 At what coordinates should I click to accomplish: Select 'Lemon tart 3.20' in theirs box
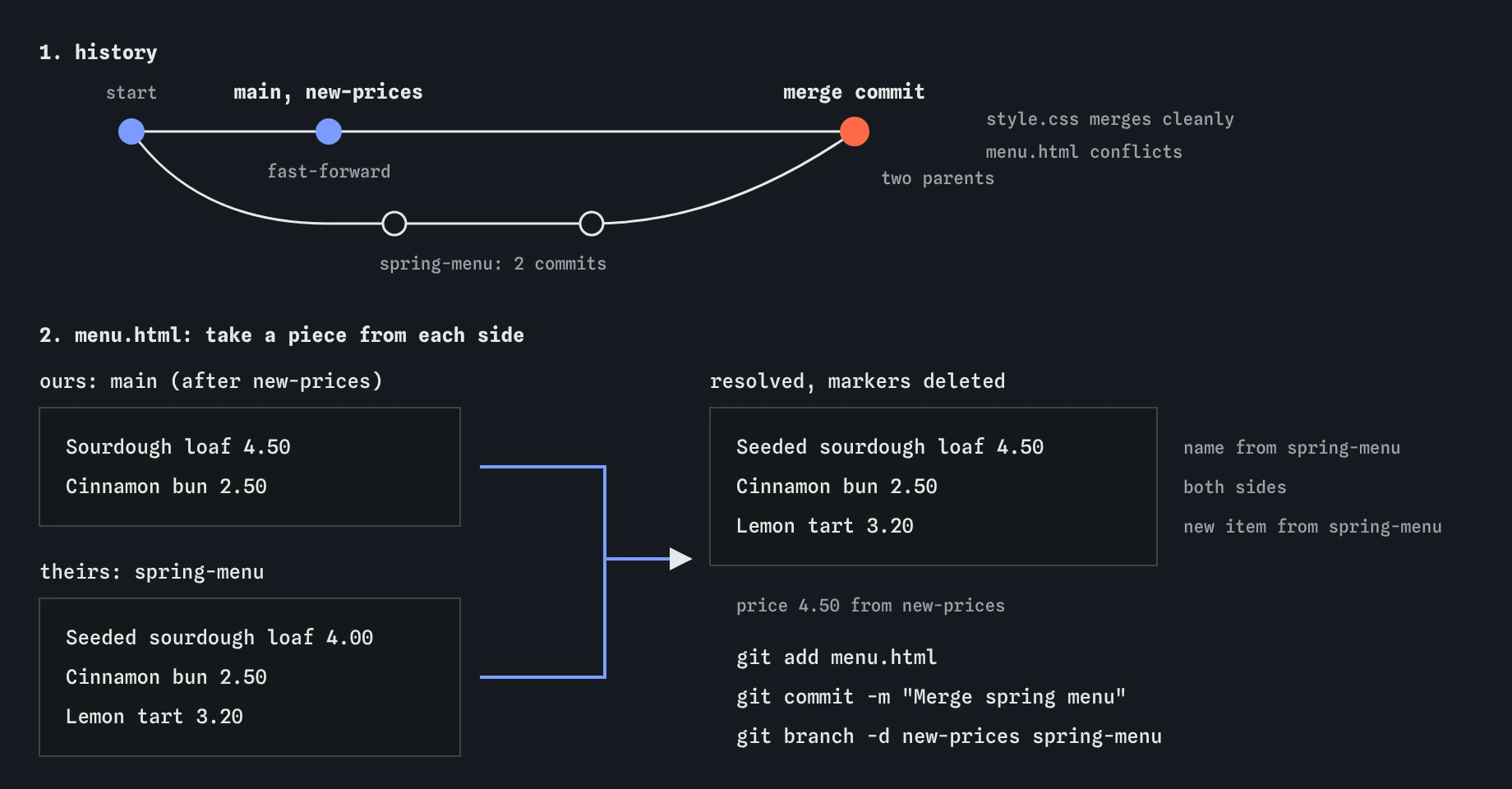[154, 717]
